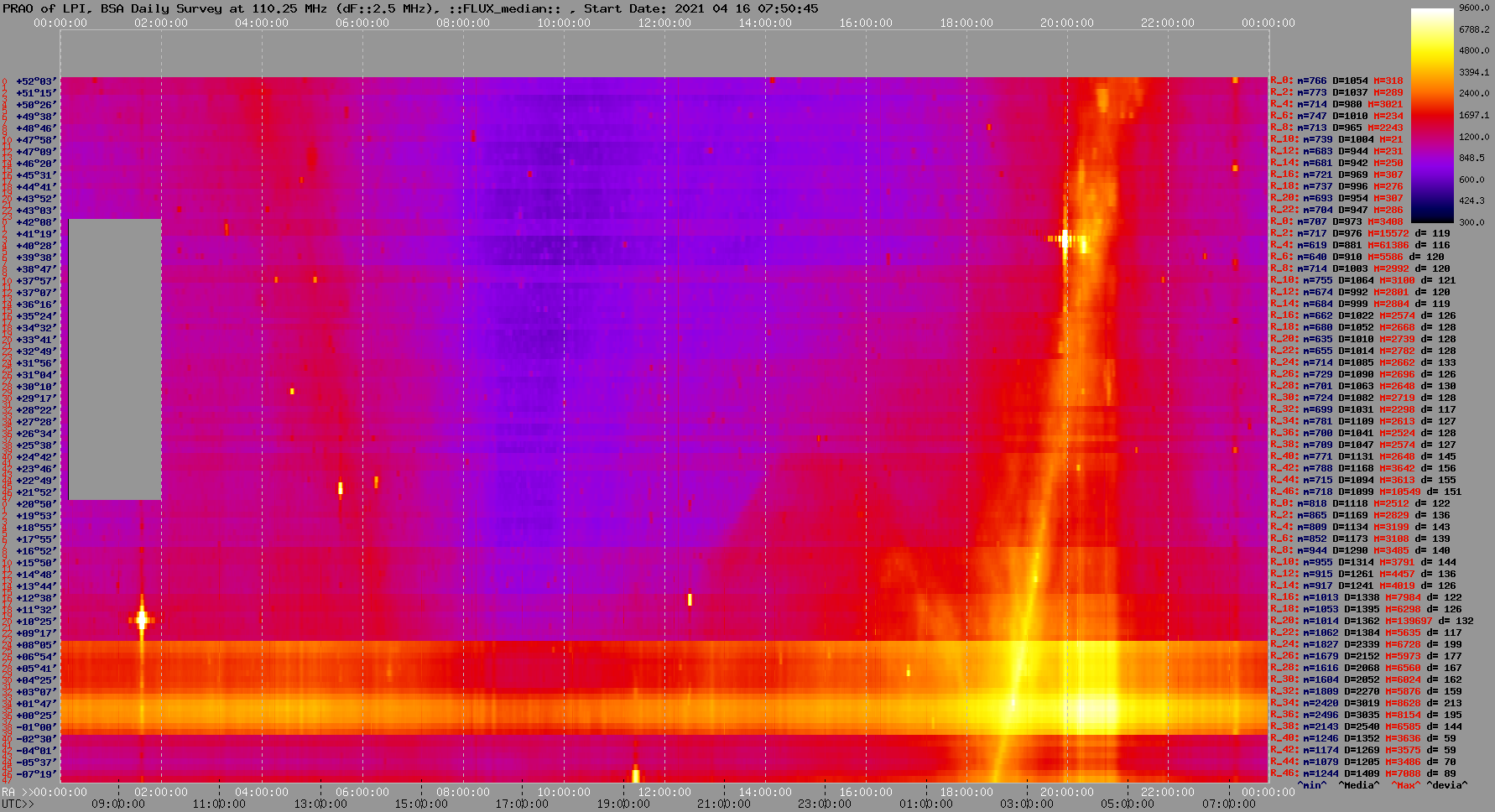Click the '^min^' column legend

point(1312,785)
